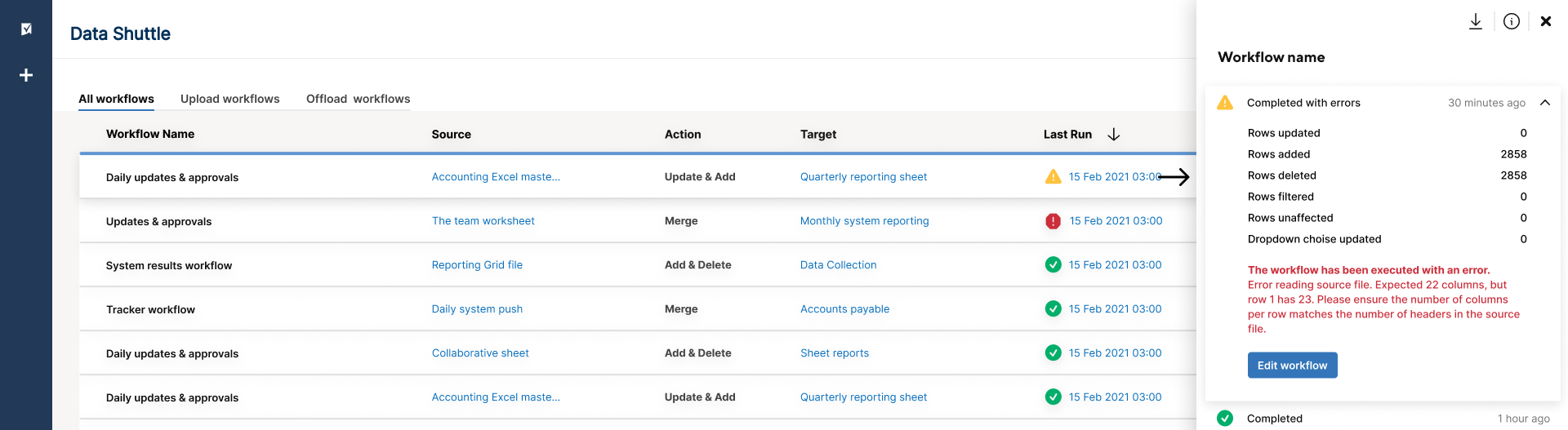The height and width of the screenshot is (430, 1568).
Task: Open Accounting Excel master source in first row
Action: (496, 177)
